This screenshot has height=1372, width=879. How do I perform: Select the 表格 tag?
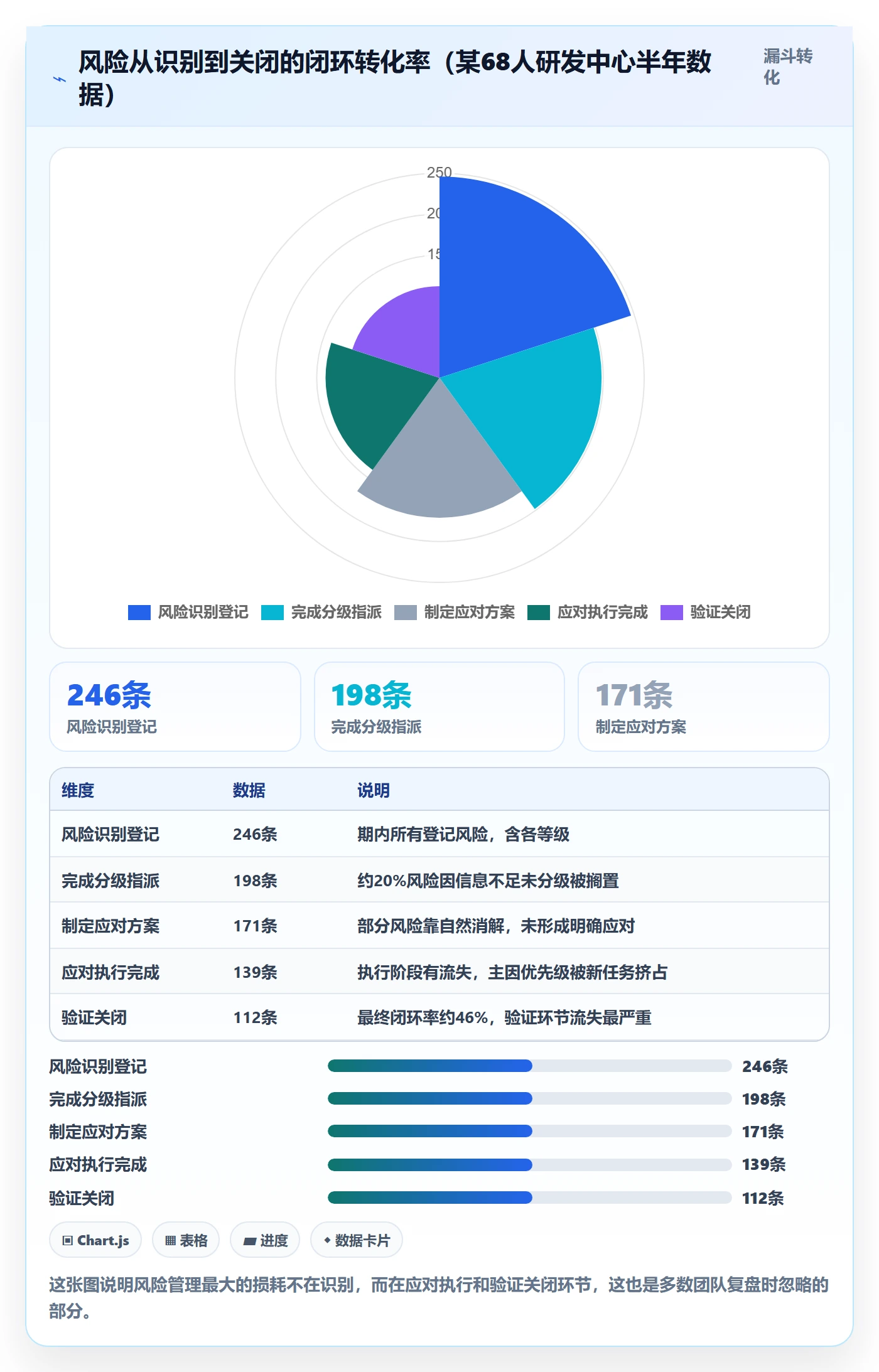pos(186,1240)
